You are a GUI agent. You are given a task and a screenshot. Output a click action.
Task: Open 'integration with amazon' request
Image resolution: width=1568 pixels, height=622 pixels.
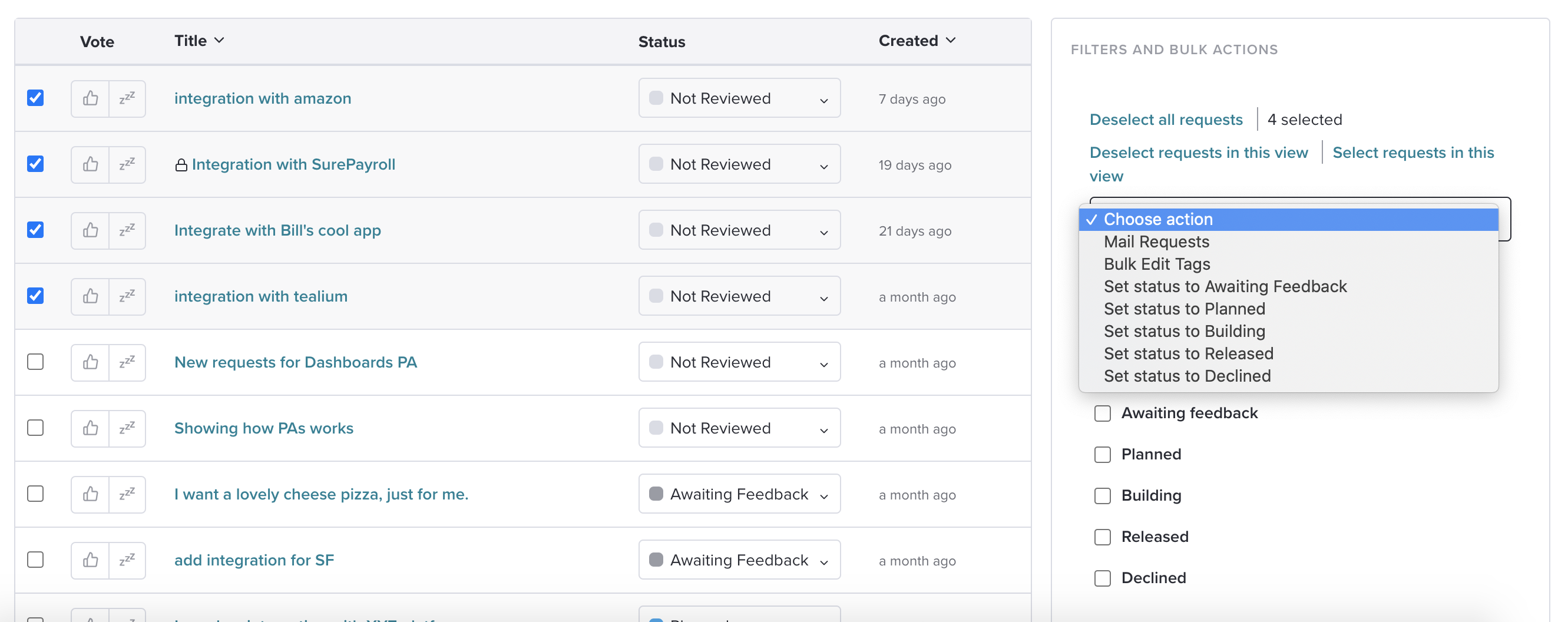262,98
